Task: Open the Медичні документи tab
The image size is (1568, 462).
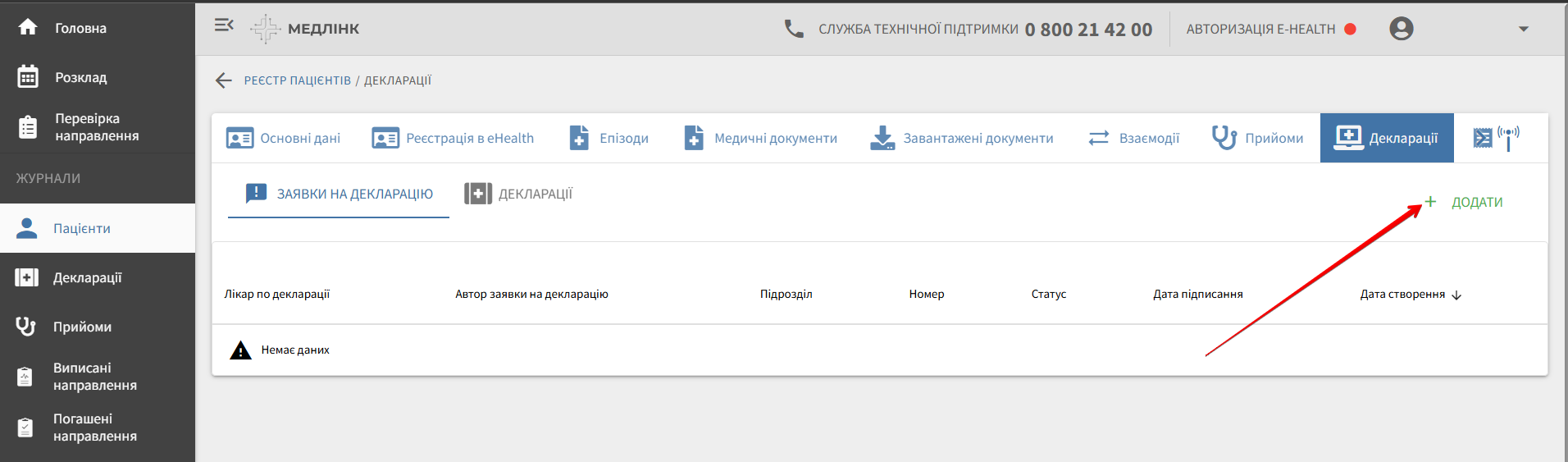Action: (761, 138)
